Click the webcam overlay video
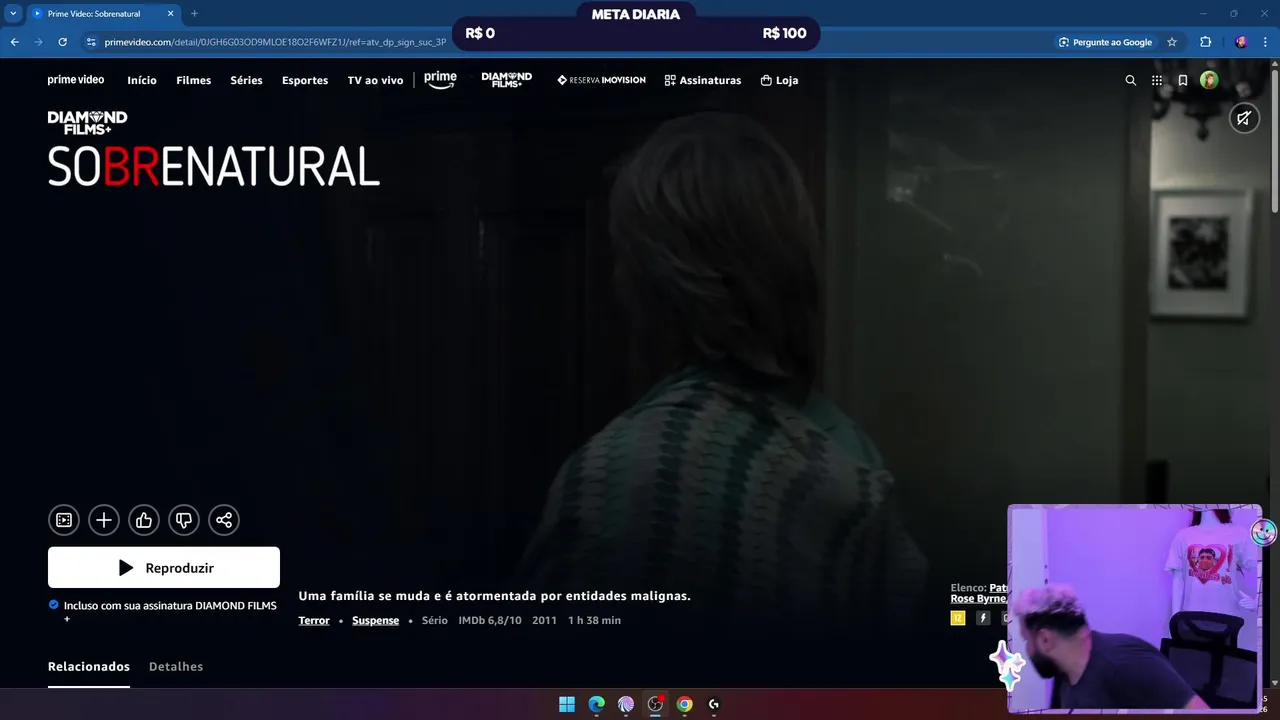The width and height of the screenshot is (1280, 720). [x=1134, y=608]
